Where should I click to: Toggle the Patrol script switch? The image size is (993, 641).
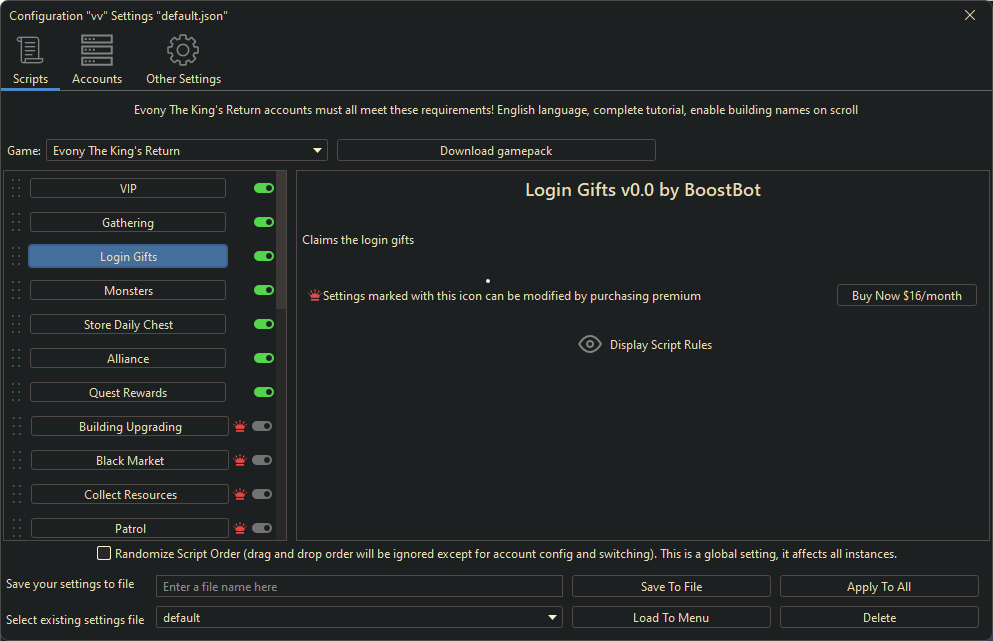[x=262, y=529]
